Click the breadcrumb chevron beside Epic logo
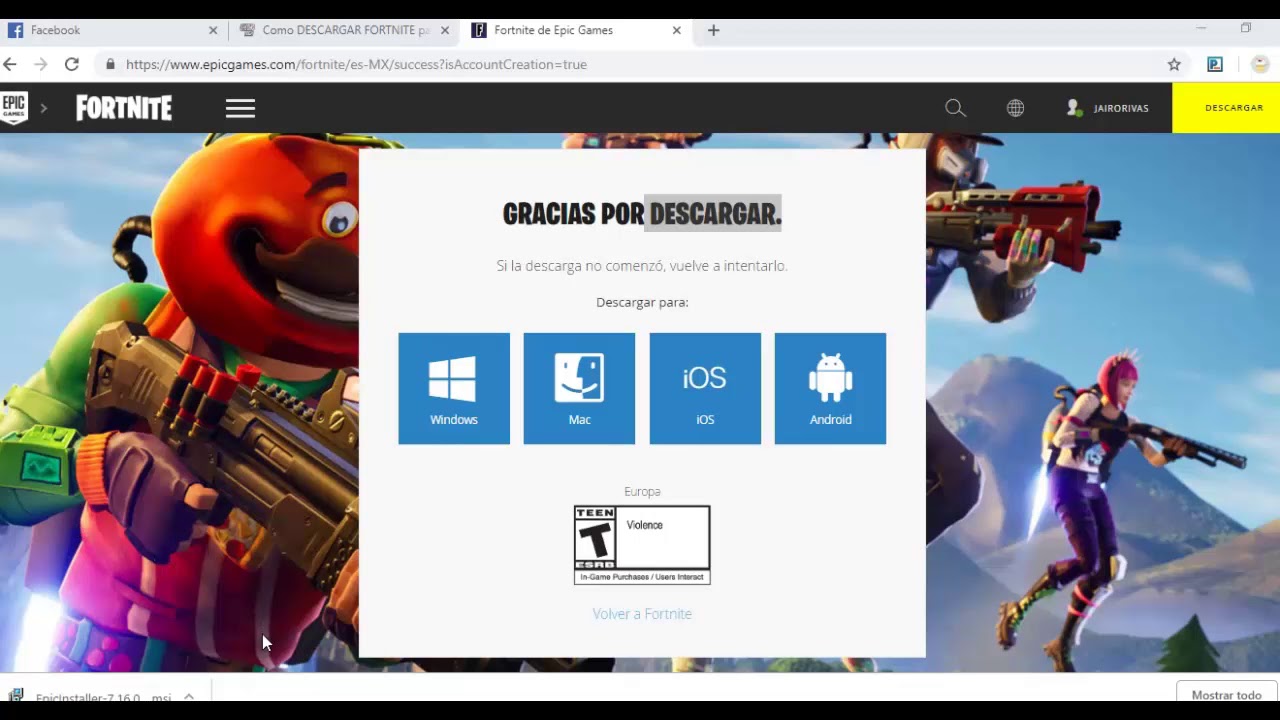 [x=43, y=108]
